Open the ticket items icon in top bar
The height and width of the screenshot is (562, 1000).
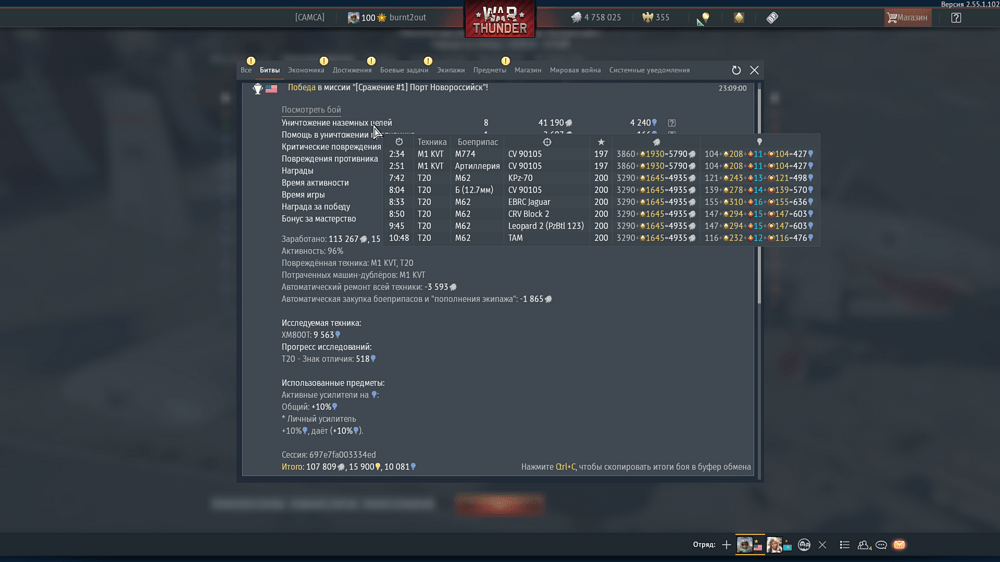[772, 18]
